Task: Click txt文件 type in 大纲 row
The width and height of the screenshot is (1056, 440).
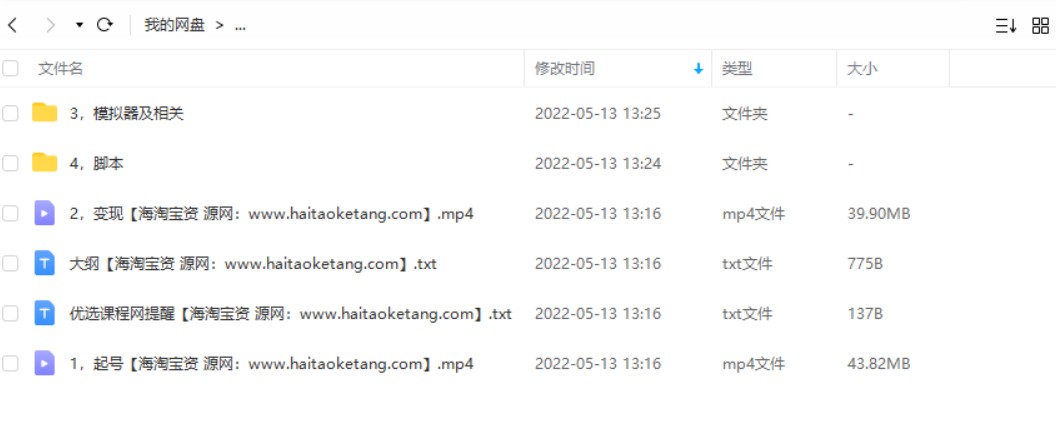Action: [747, 264]
